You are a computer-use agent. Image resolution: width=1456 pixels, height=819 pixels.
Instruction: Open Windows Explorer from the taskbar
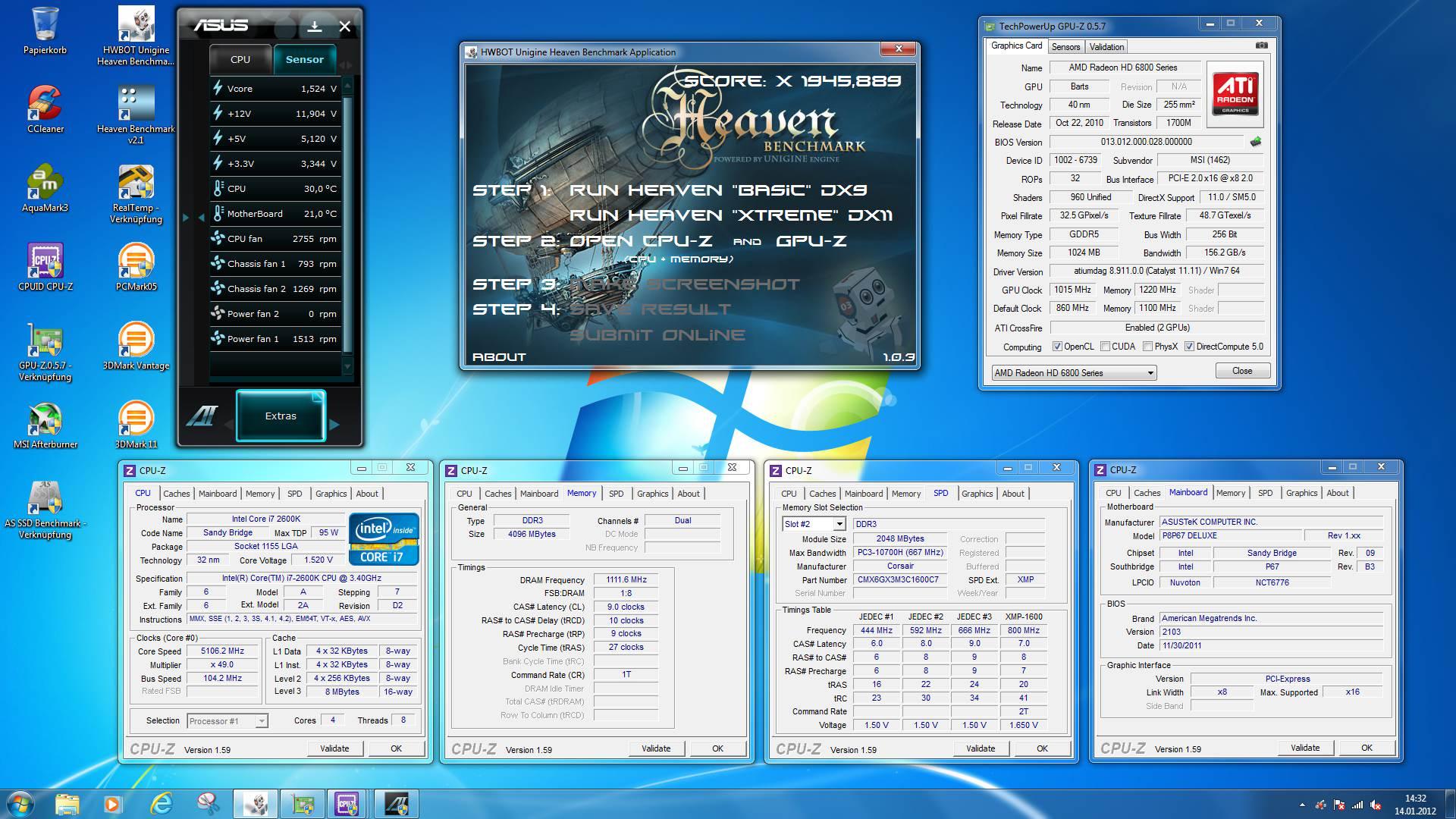67,803
